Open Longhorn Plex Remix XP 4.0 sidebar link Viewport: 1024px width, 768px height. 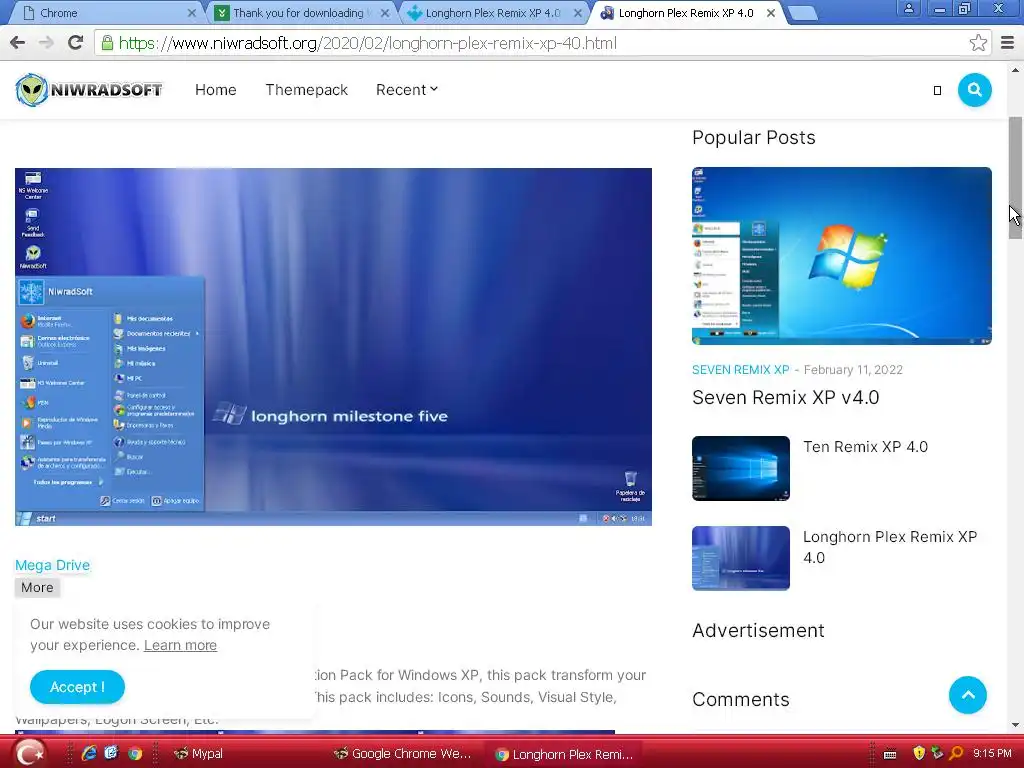[x=890, y=547]
